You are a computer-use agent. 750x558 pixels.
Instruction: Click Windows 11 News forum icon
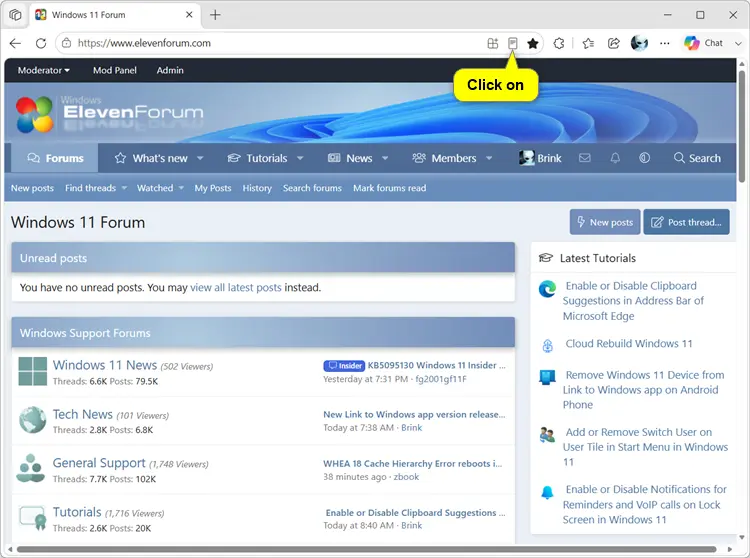click(x=33, y=372)
